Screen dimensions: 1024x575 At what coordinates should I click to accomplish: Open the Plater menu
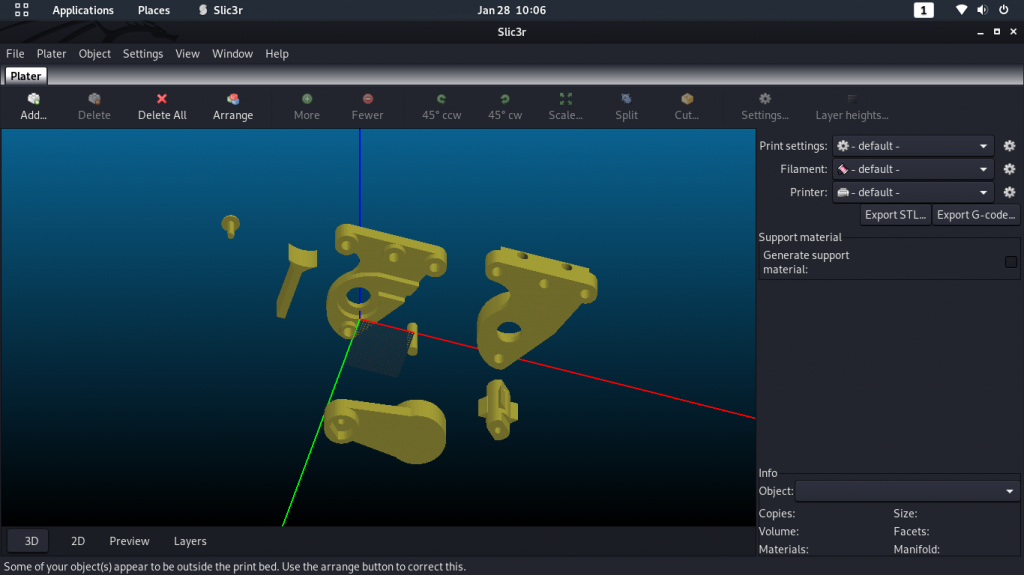coord(51,54)
